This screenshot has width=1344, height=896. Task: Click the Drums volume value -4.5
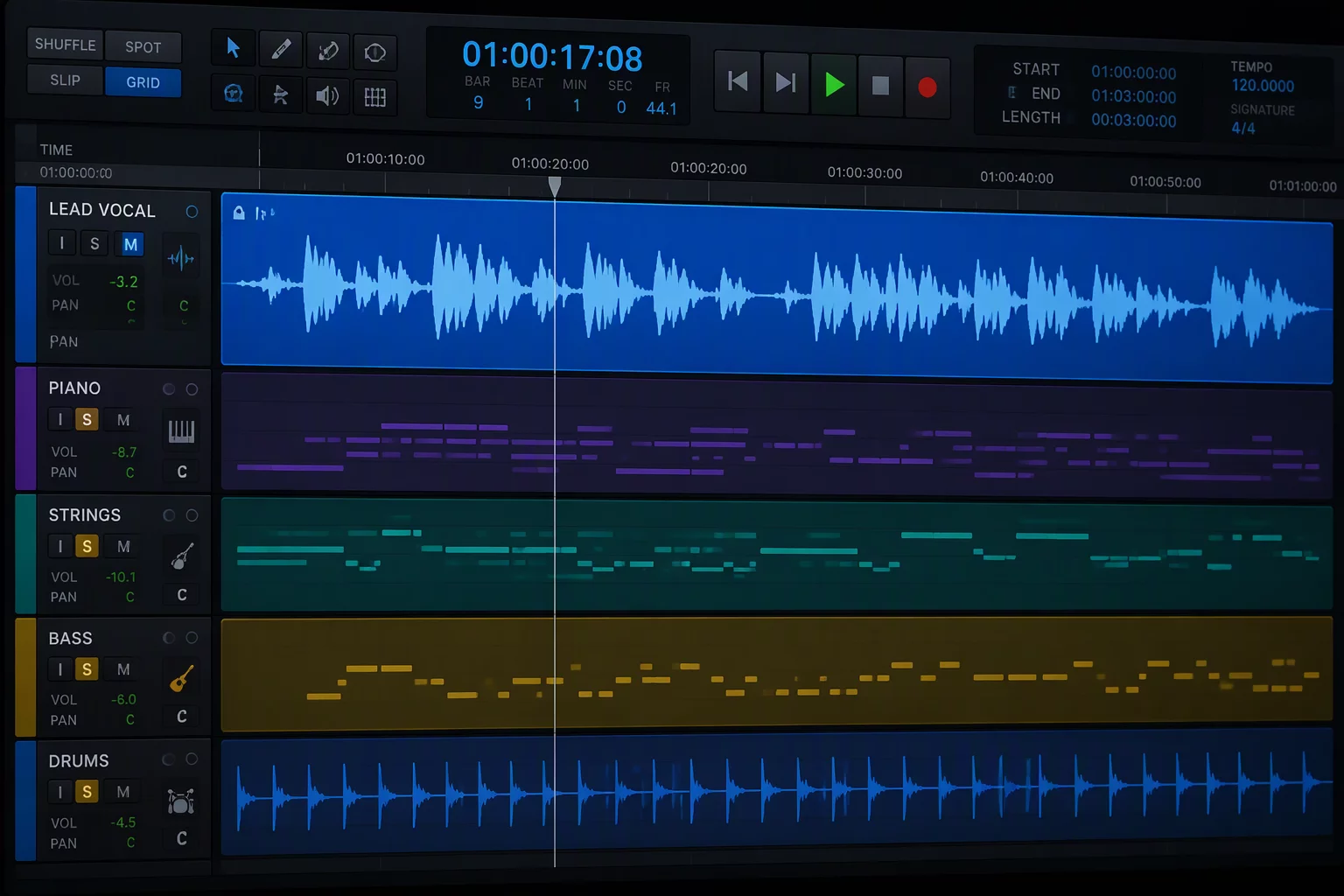click(x=123, y=823)
